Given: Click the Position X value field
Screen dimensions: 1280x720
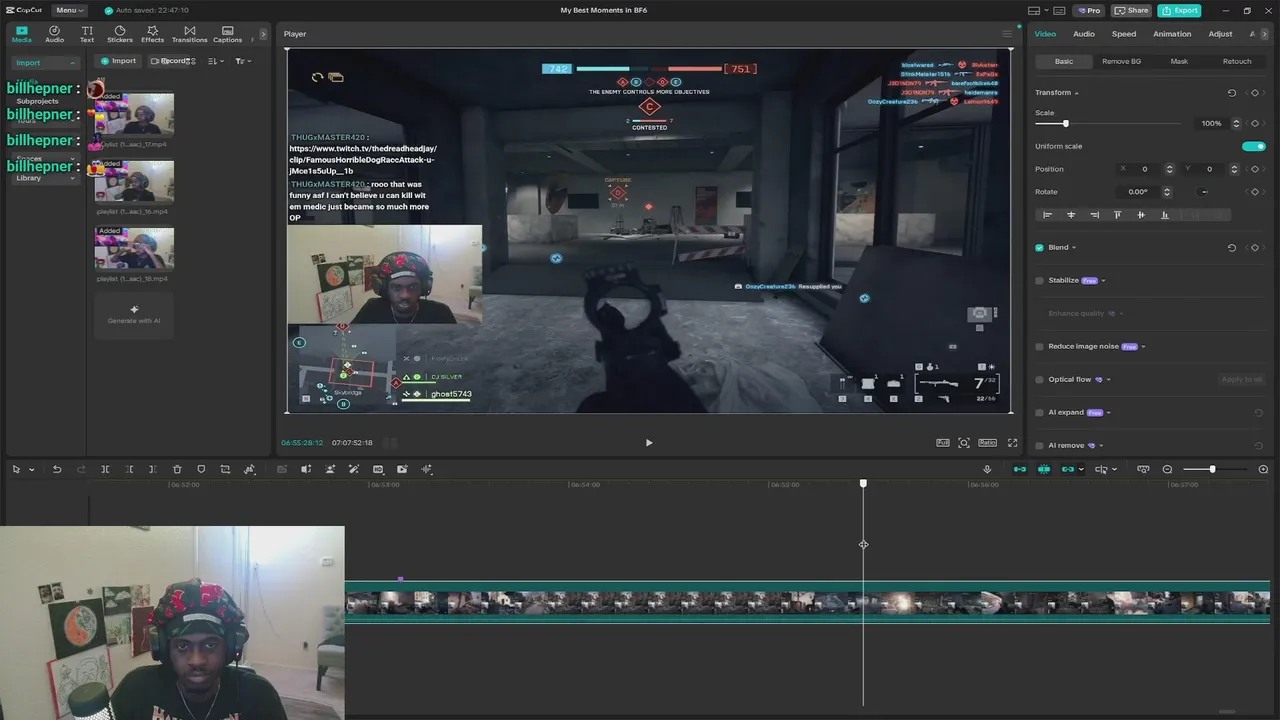Looking at the screenshot, I should (x=1145, y=169).
